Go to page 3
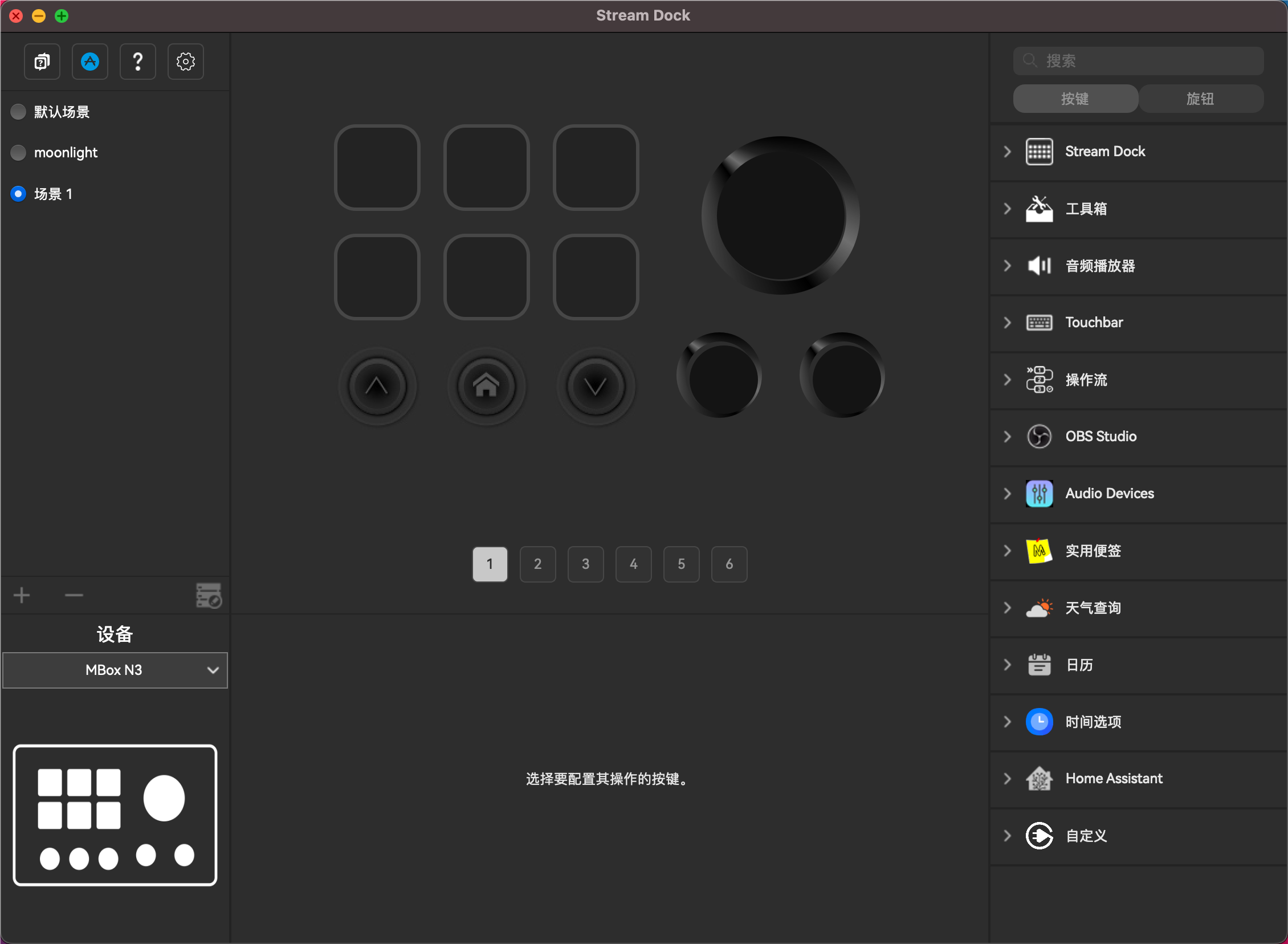Image resolution: width=1288 pixels, height=944 pixels. (x=585, y=564)
